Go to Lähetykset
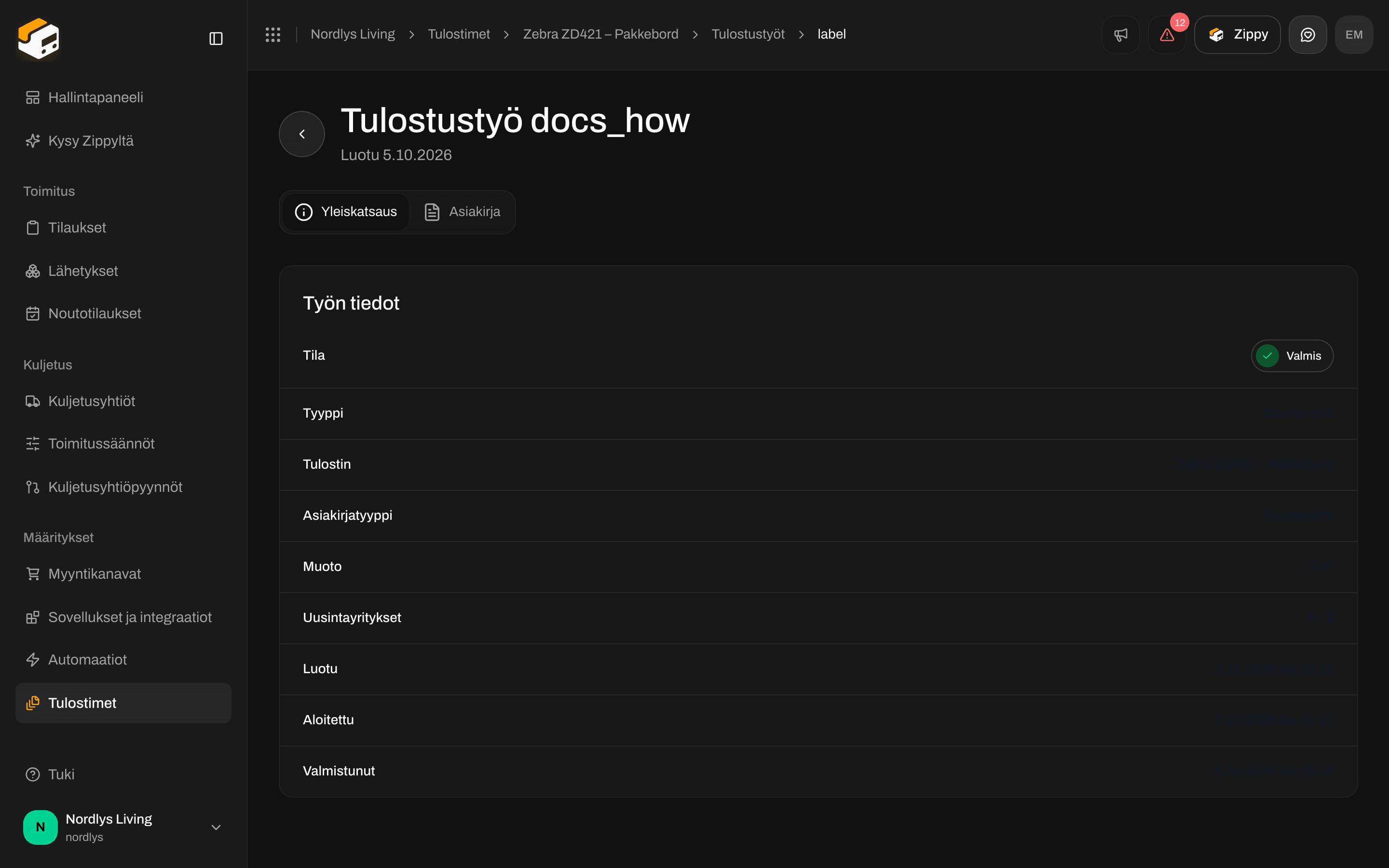The height and width of the screenshot is (868, 1389). pos(123,271)
